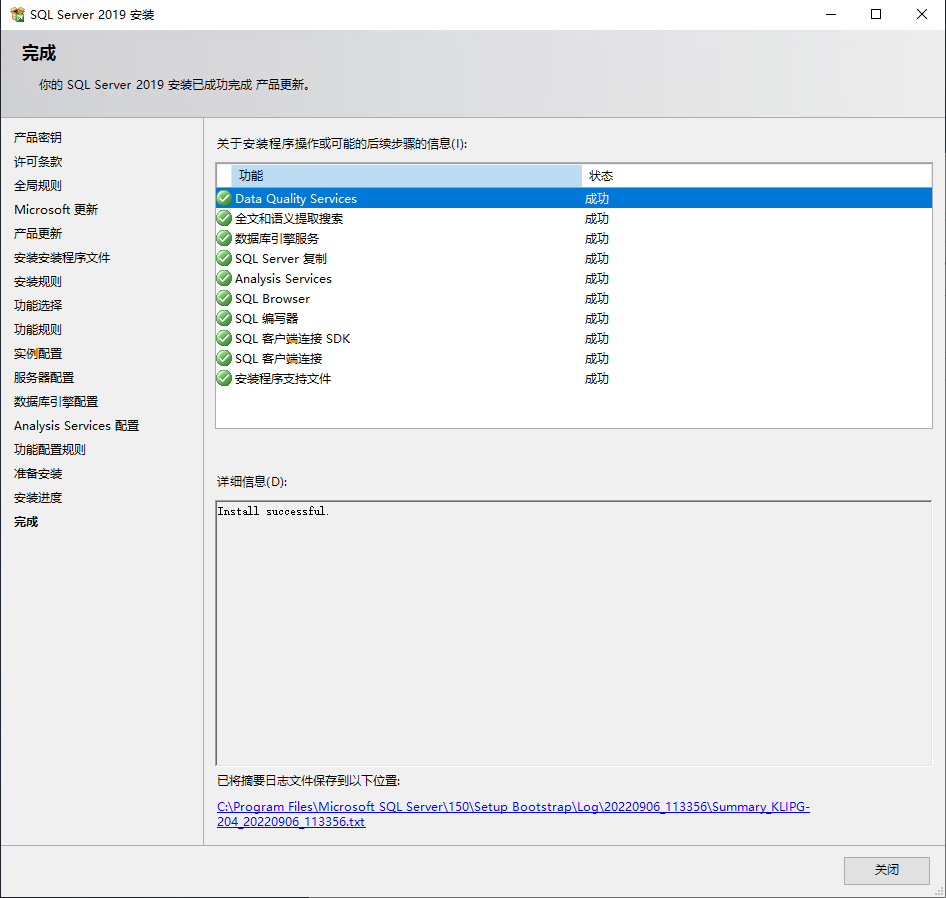946x898 pixels.
Task: Click green check icon beside SQL 客户端连接 SDK
Action: click(224, 338)
